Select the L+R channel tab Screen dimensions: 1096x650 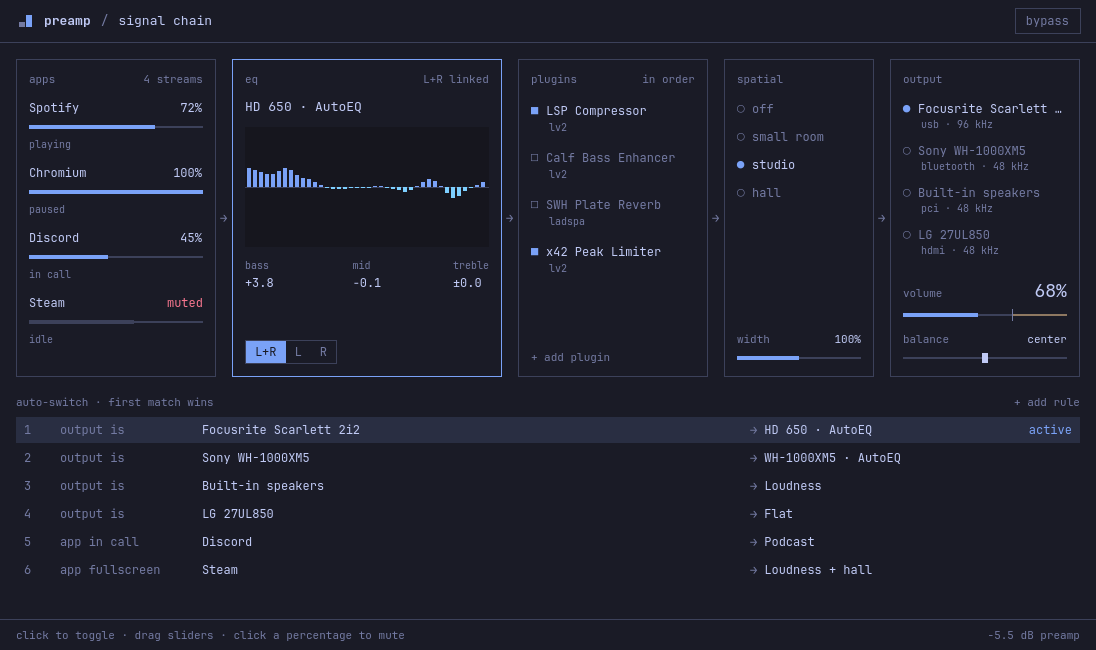pyautogui.click(x=266, y=352)
